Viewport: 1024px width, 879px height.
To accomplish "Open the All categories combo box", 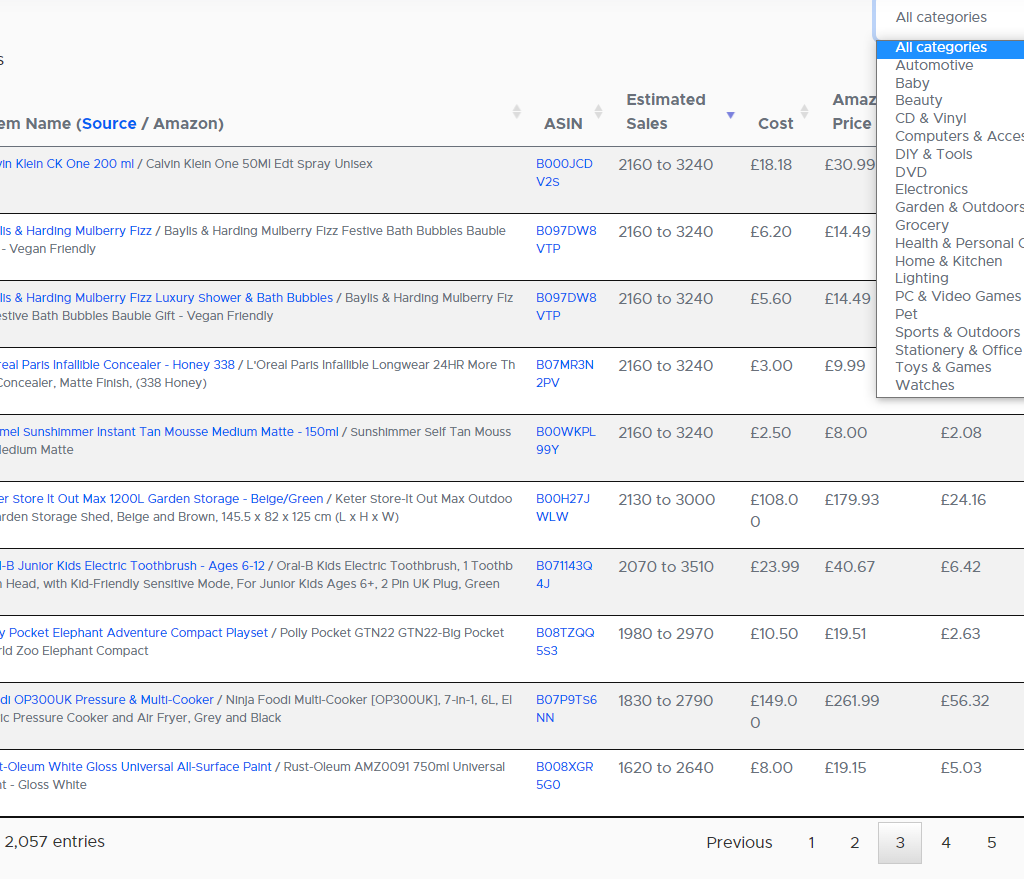I will click(x=950, y=17).
